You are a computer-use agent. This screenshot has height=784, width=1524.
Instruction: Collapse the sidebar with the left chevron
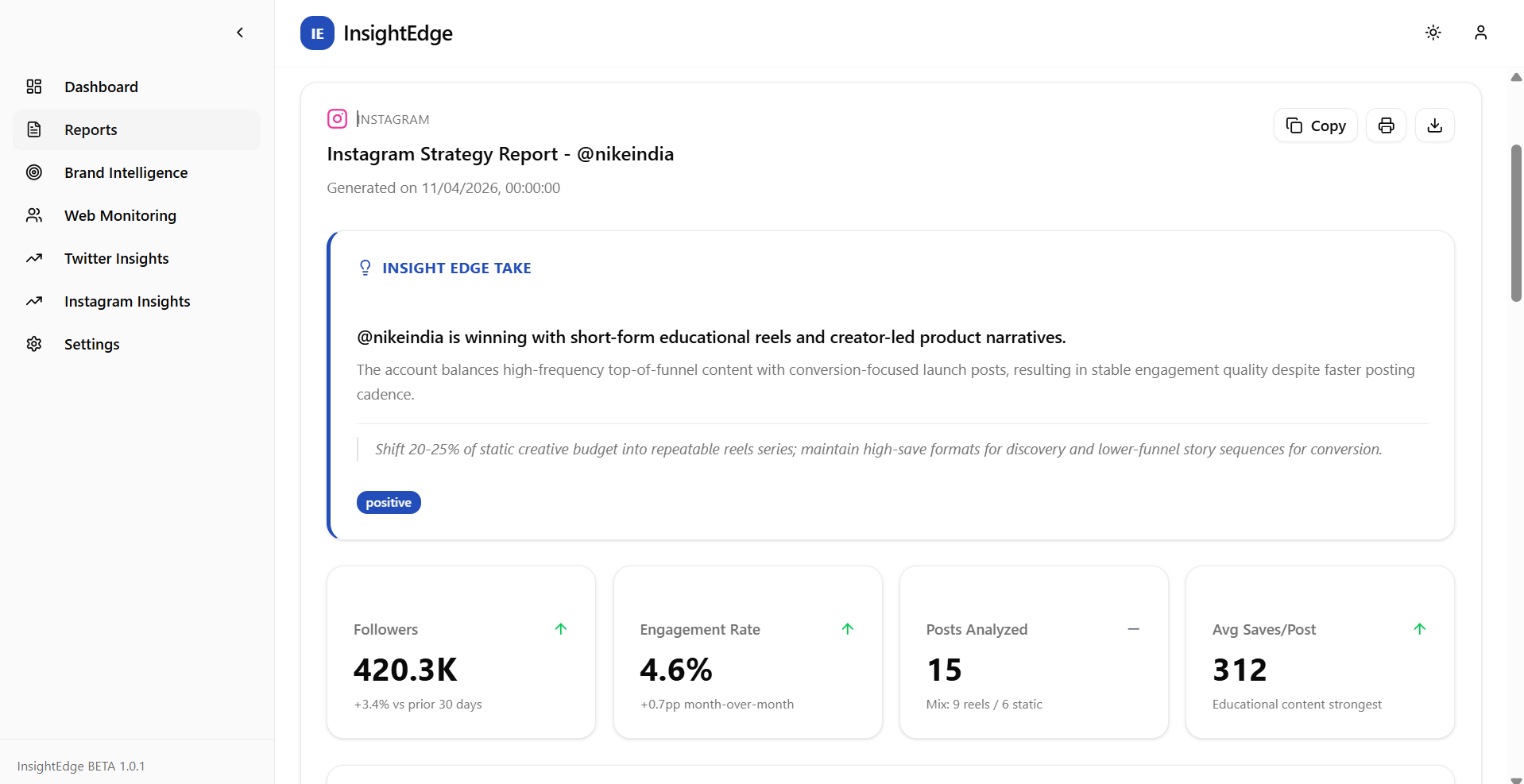pos(240,33)
